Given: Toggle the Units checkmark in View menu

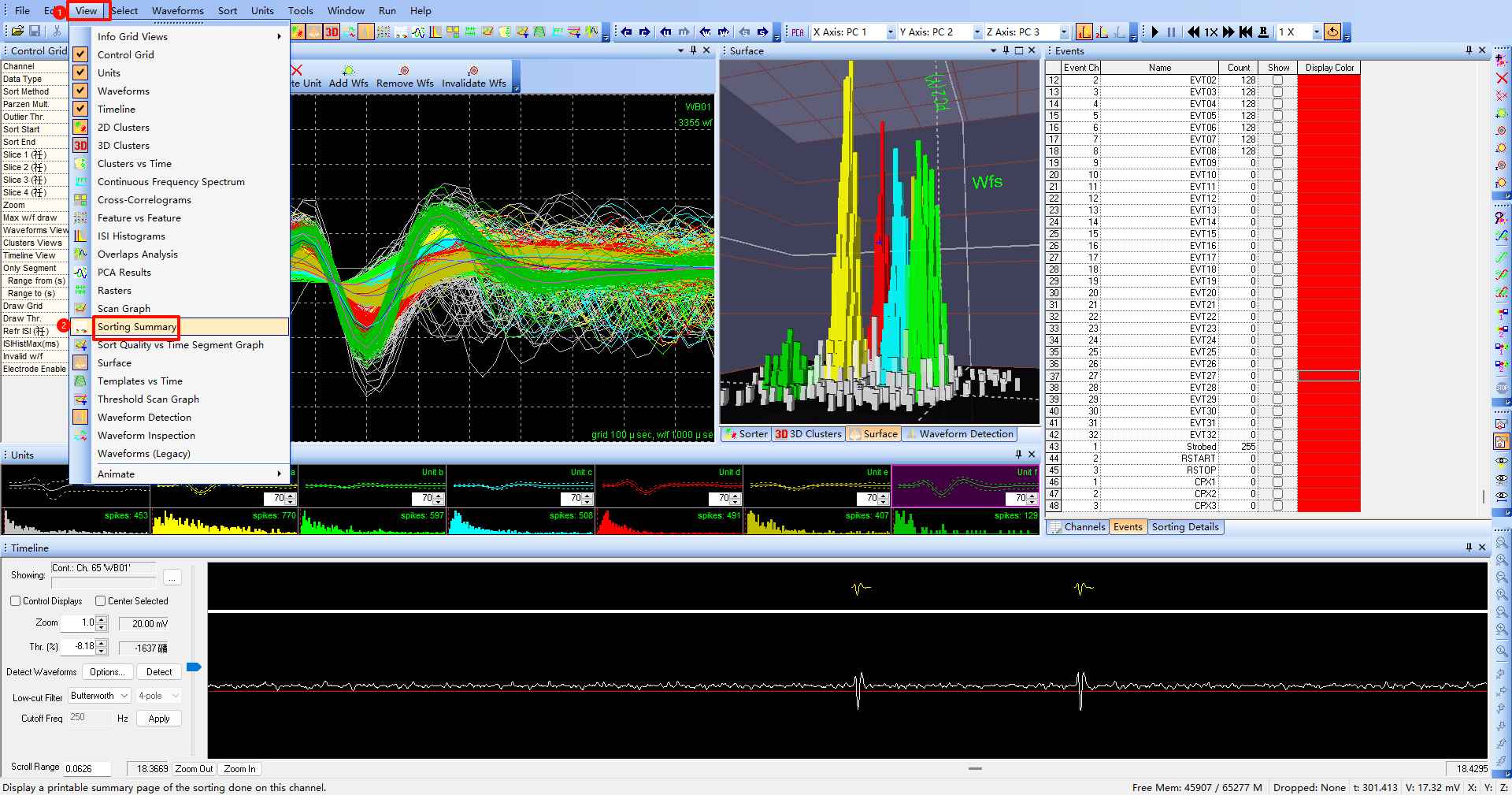Looking at the screenshot, I should tap(80, 72).
